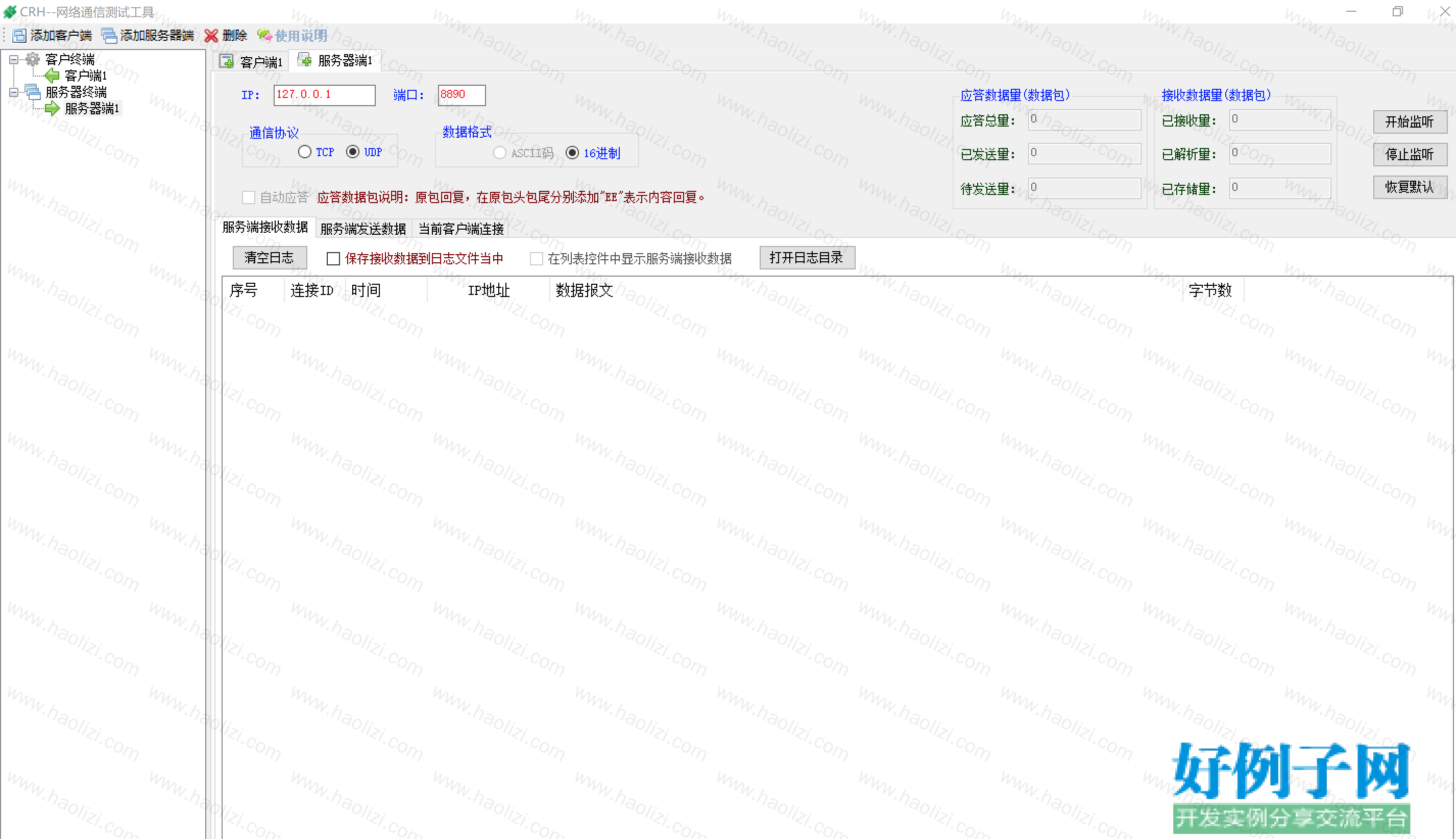This screenshot has width=1456, height=839.
Task: Open 使用说明 help icon
Action: point(264,35)
